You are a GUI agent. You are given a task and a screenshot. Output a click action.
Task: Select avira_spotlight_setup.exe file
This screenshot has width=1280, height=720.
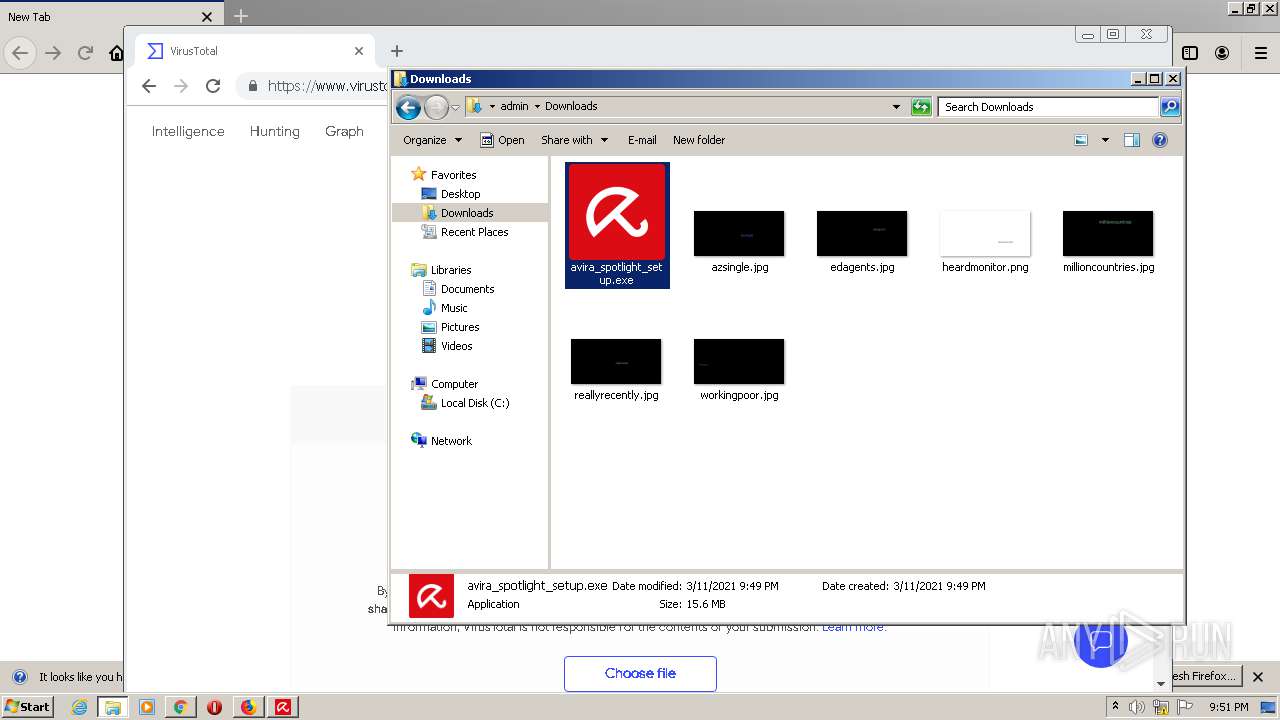click(x=617, y=225)
